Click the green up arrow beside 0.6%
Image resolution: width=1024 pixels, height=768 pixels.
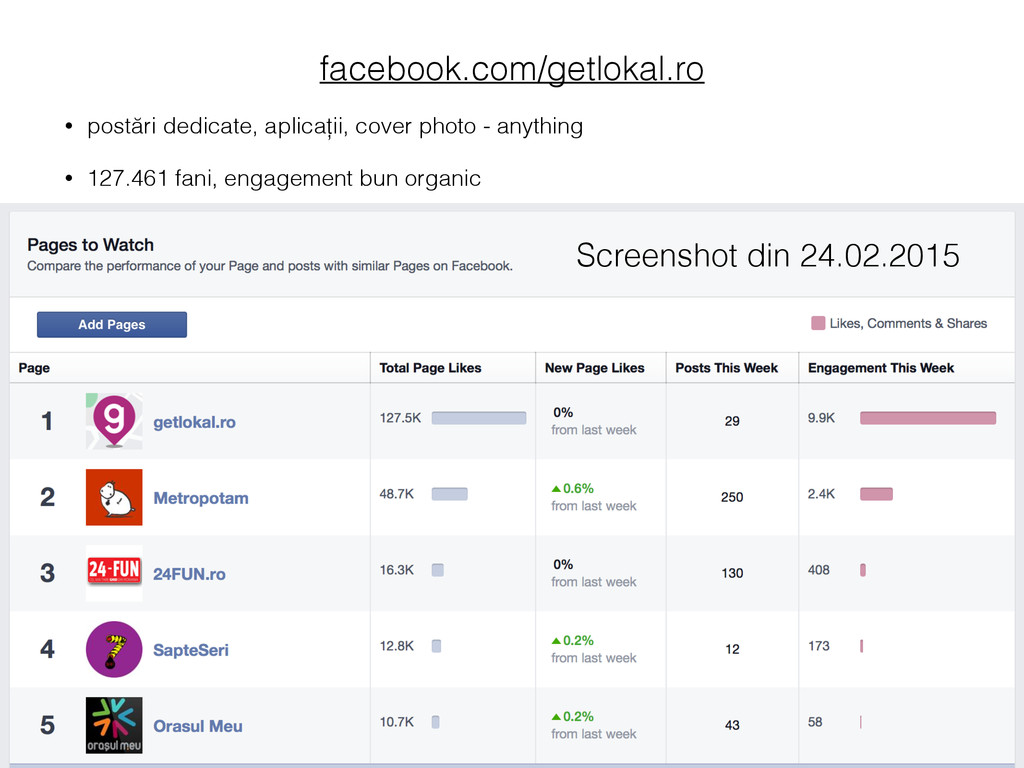pyautogui.click(x=556, y=488)
